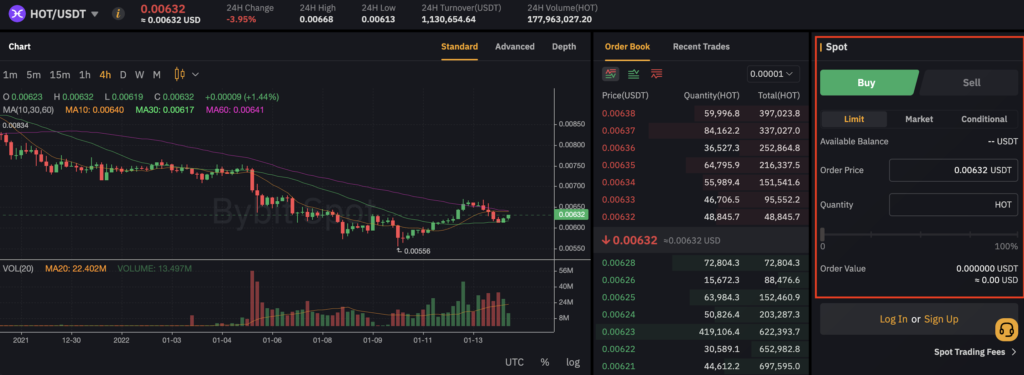Click the 0.00623 buy order row
This screenshot has height=375, width=1024.
(x=701, y=331)
